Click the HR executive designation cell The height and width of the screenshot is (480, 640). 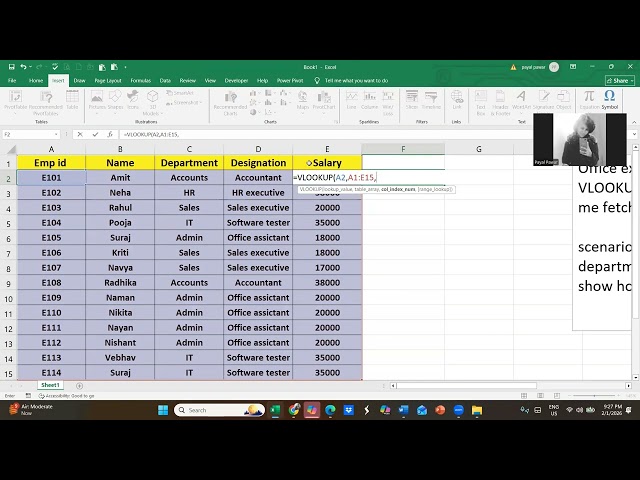(x=258, y=193)
